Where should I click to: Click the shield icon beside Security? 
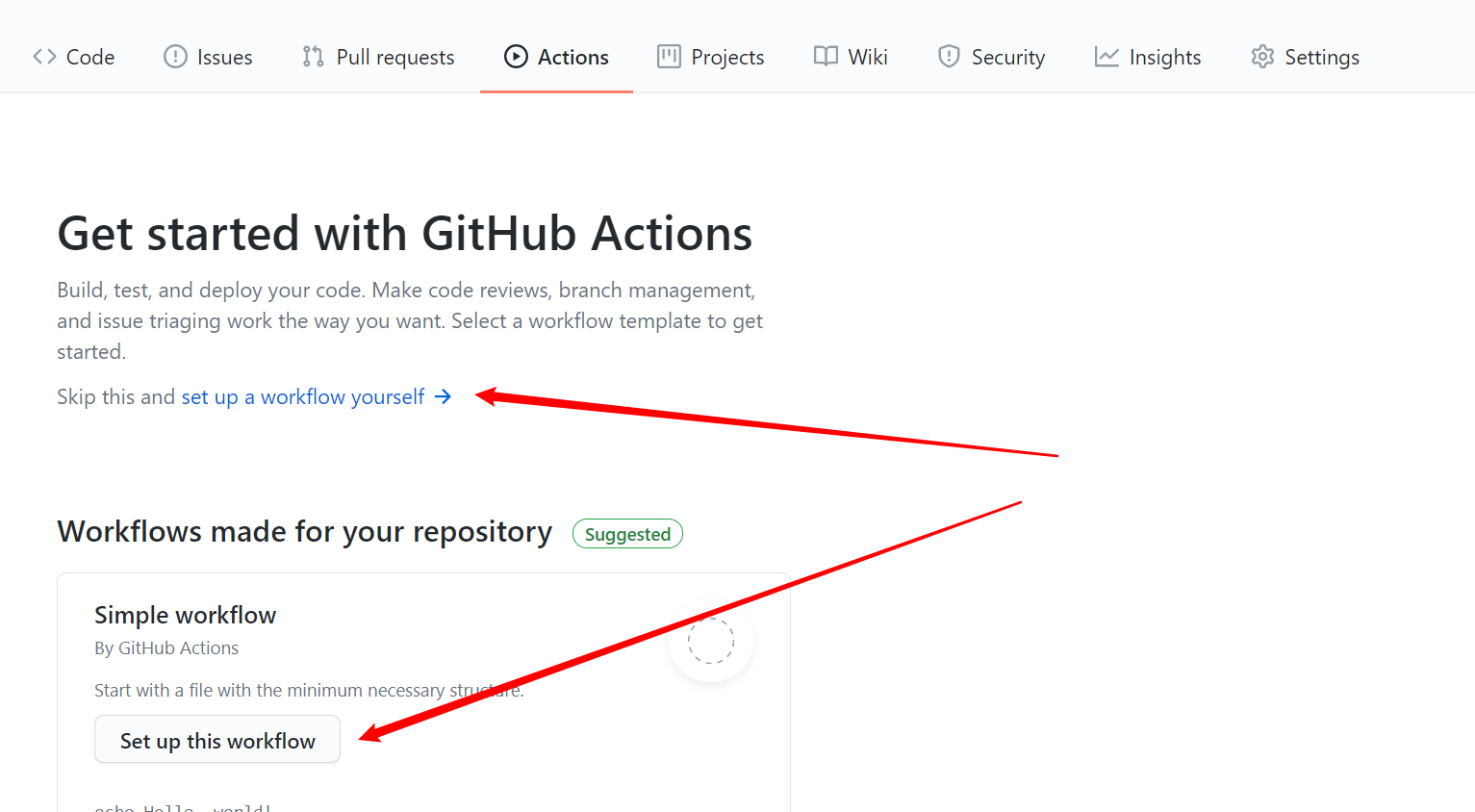949,57
